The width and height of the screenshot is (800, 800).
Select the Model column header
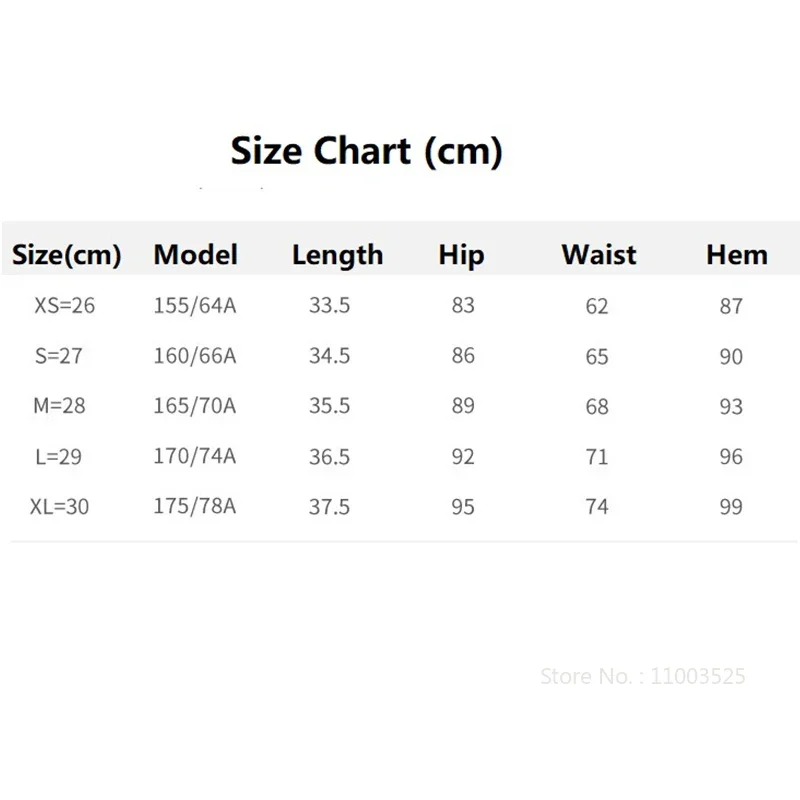tap(195, 254)
